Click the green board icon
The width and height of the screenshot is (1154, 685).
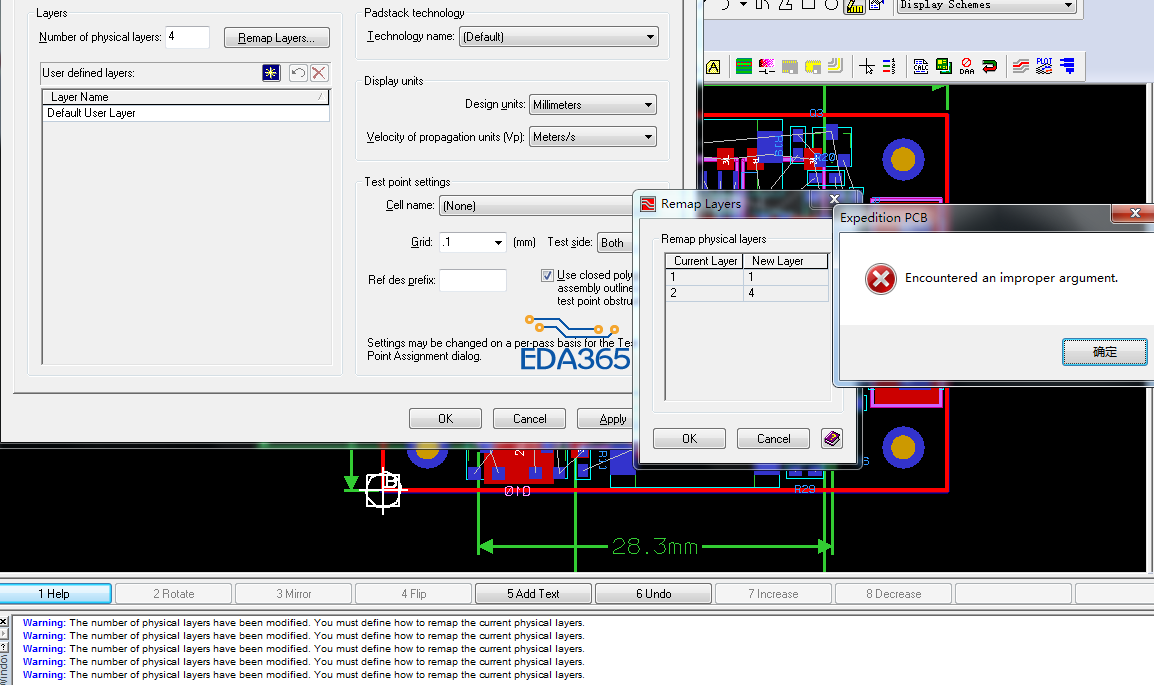(944, 67)
